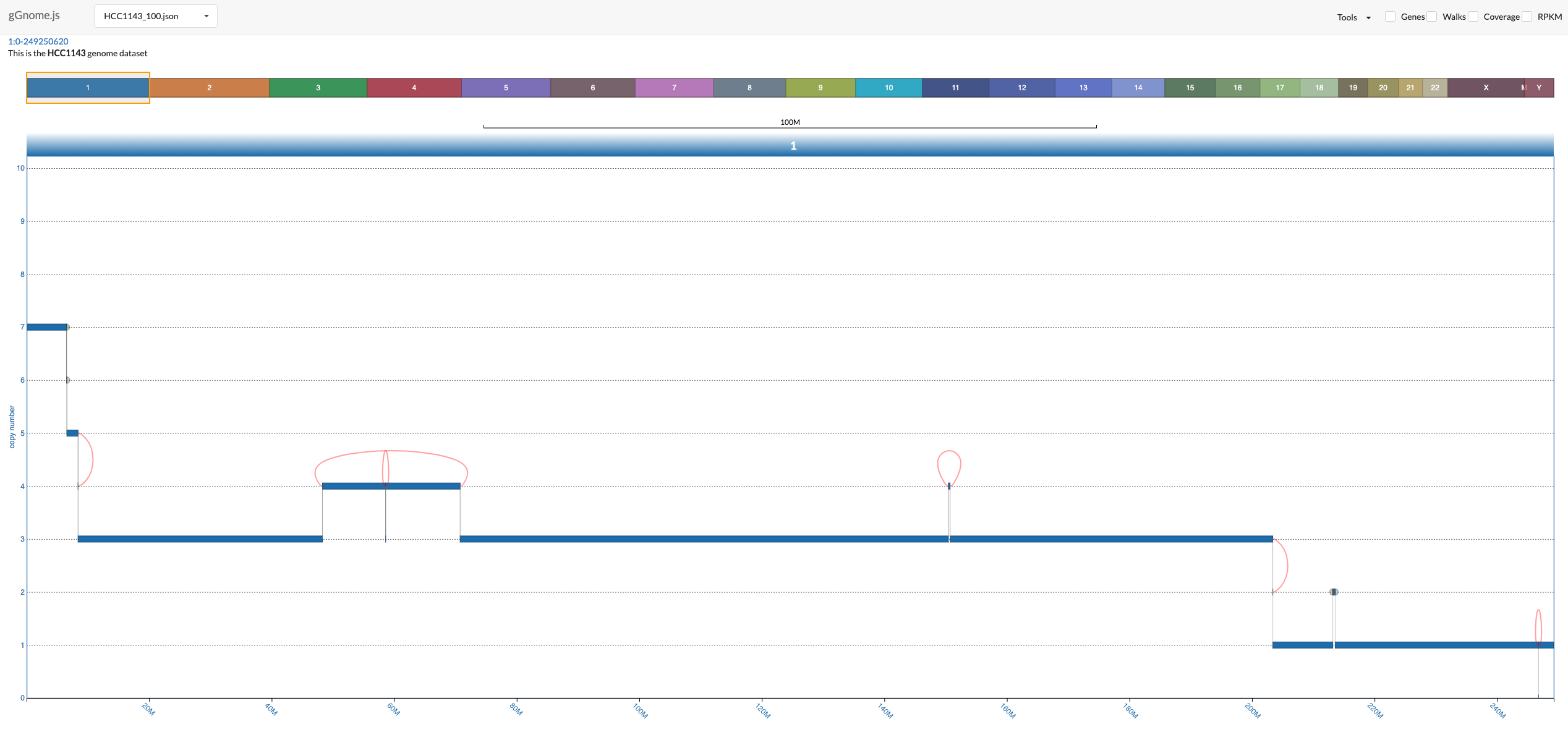Toggle the Walks checkbox
The image size is (1568, 732).
click(x=1432, y=17)
